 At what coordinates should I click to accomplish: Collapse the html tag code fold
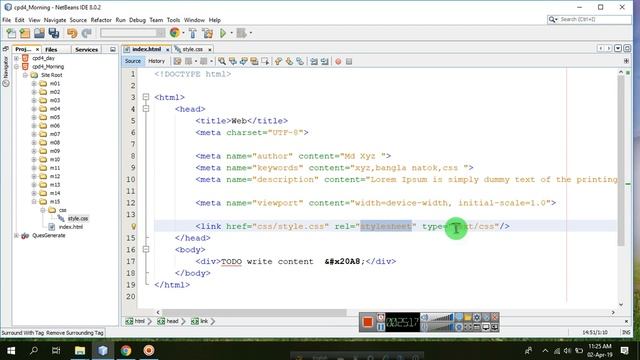click(x=146, y=97)
